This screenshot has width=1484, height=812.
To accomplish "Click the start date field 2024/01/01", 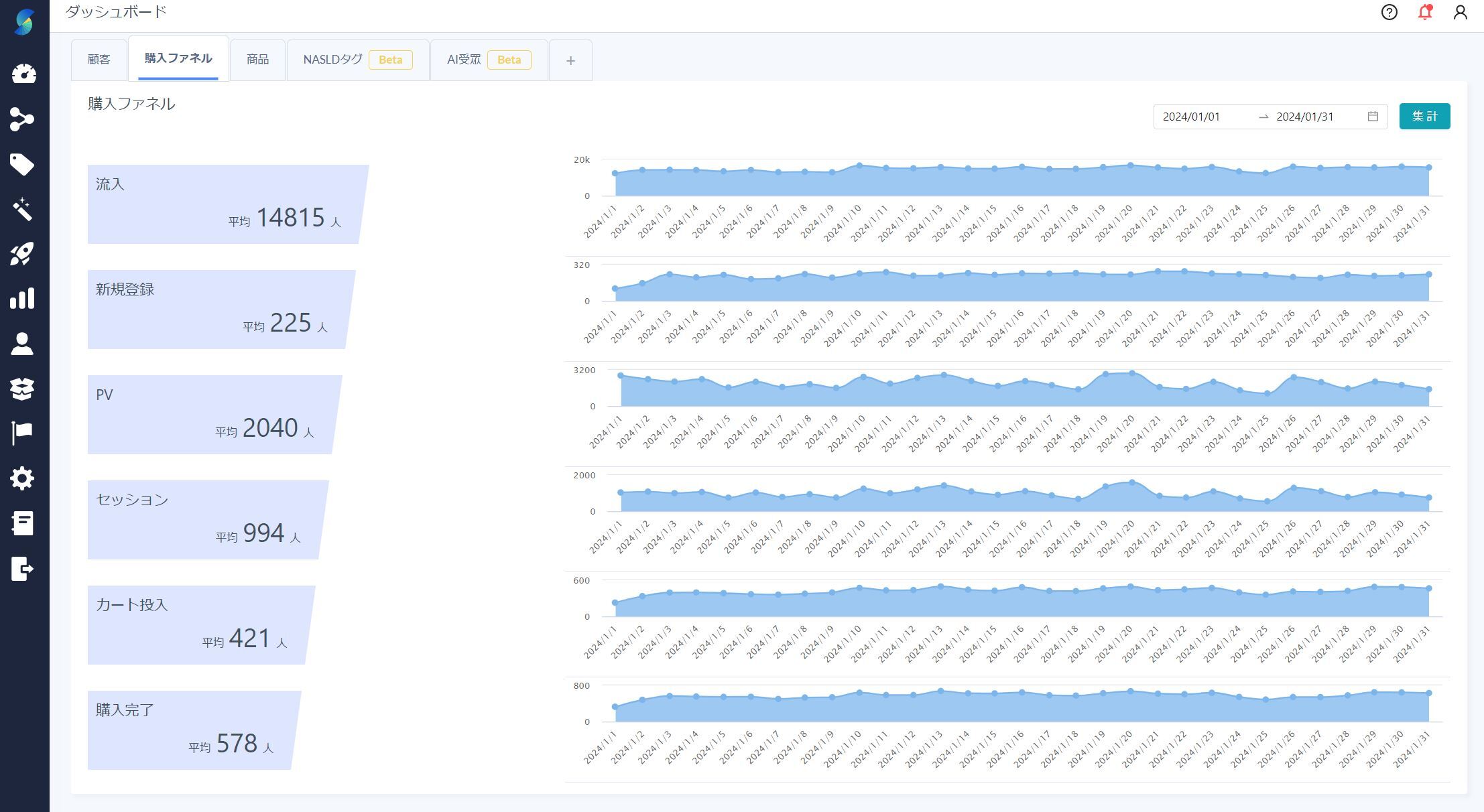I will (x=1191, y=117).
